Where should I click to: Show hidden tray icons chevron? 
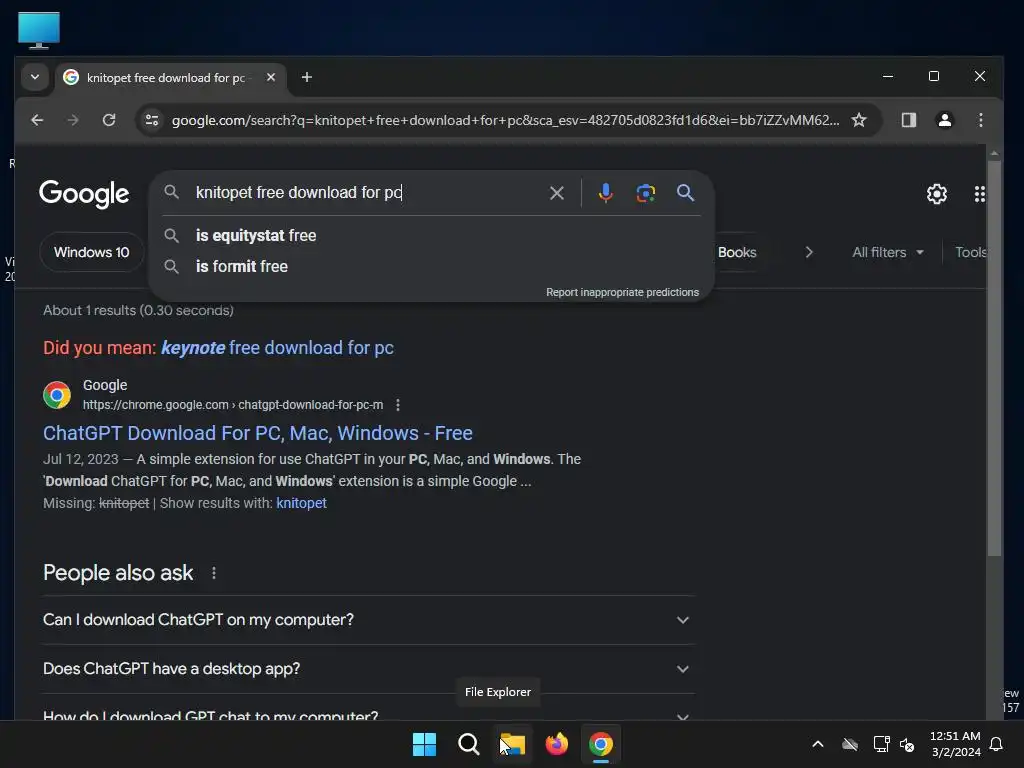(817, 744)
